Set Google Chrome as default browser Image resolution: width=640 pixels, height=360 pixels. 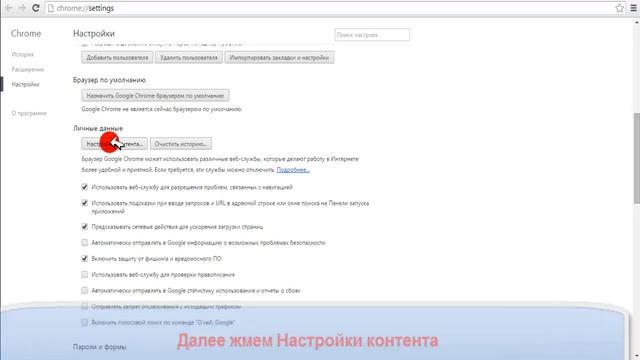(x=155, y=96)
